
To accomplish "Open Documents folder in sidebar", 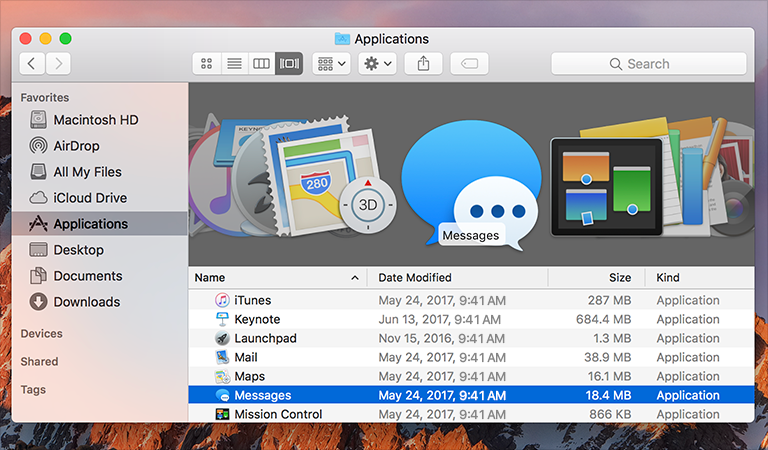I will [99, 276].
